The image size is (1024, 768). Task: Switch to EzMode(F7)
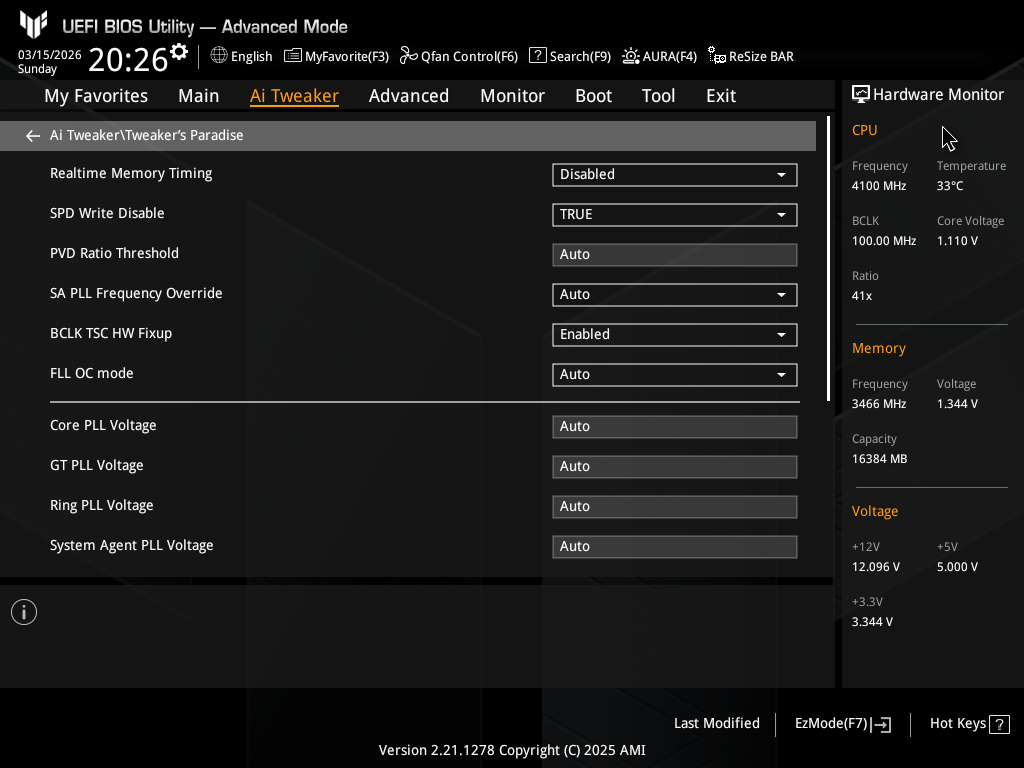pos(842,724)
